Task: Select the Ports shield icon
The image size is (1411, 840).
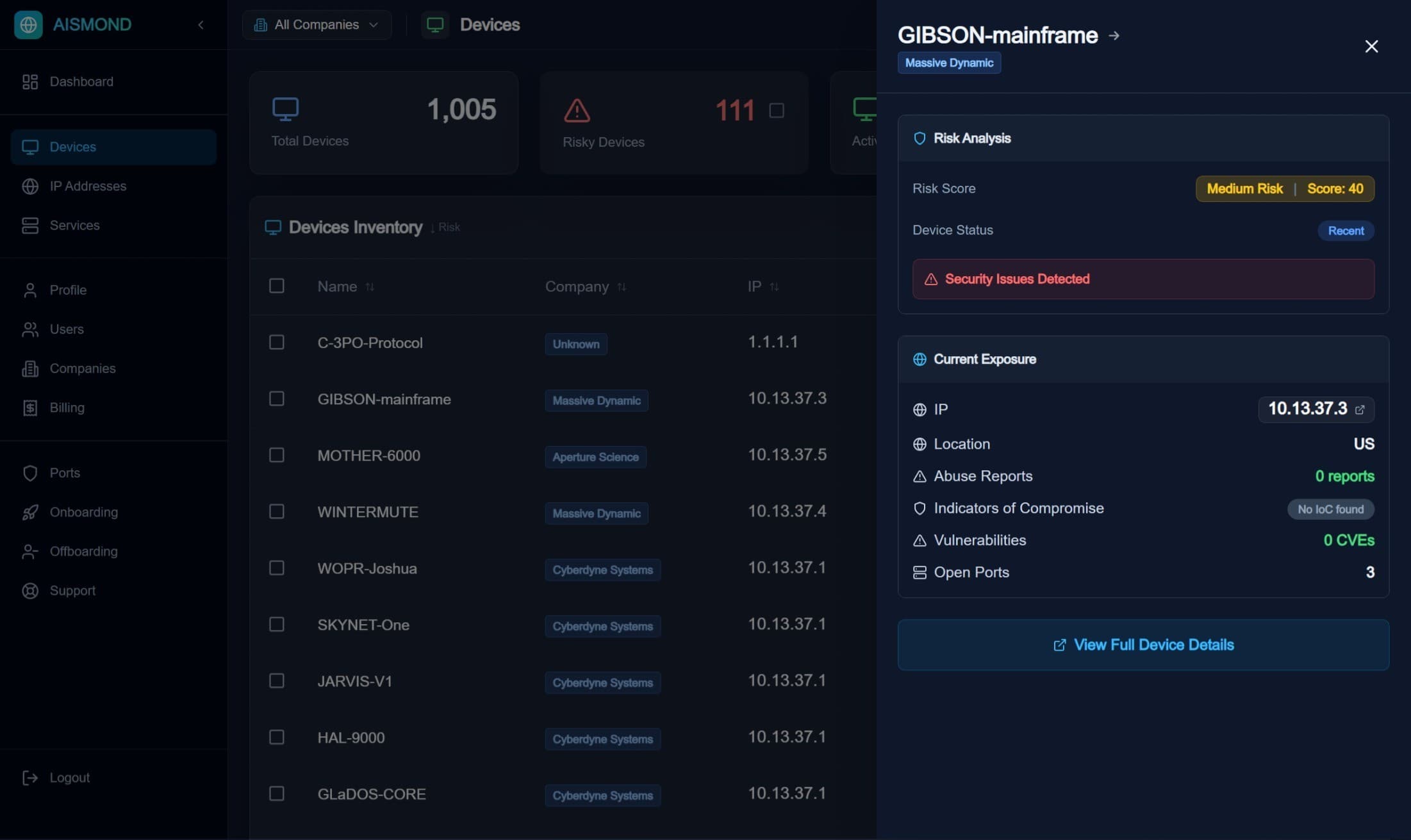Action: 30,473
